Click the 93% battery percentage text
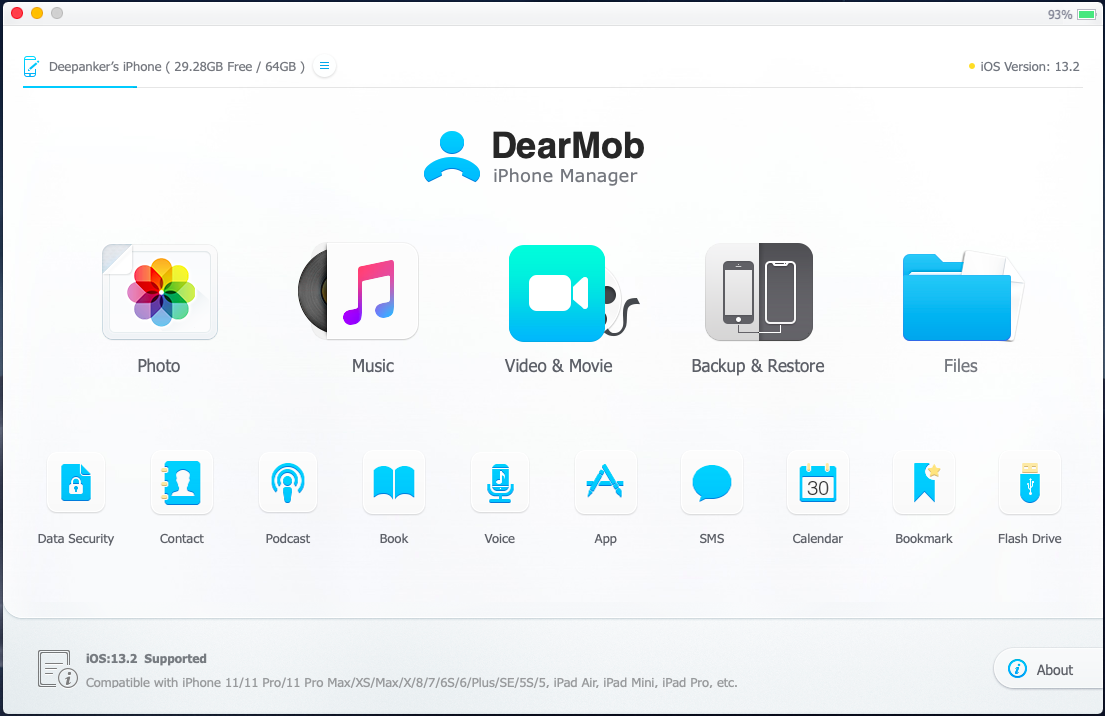 point(1060,14)
